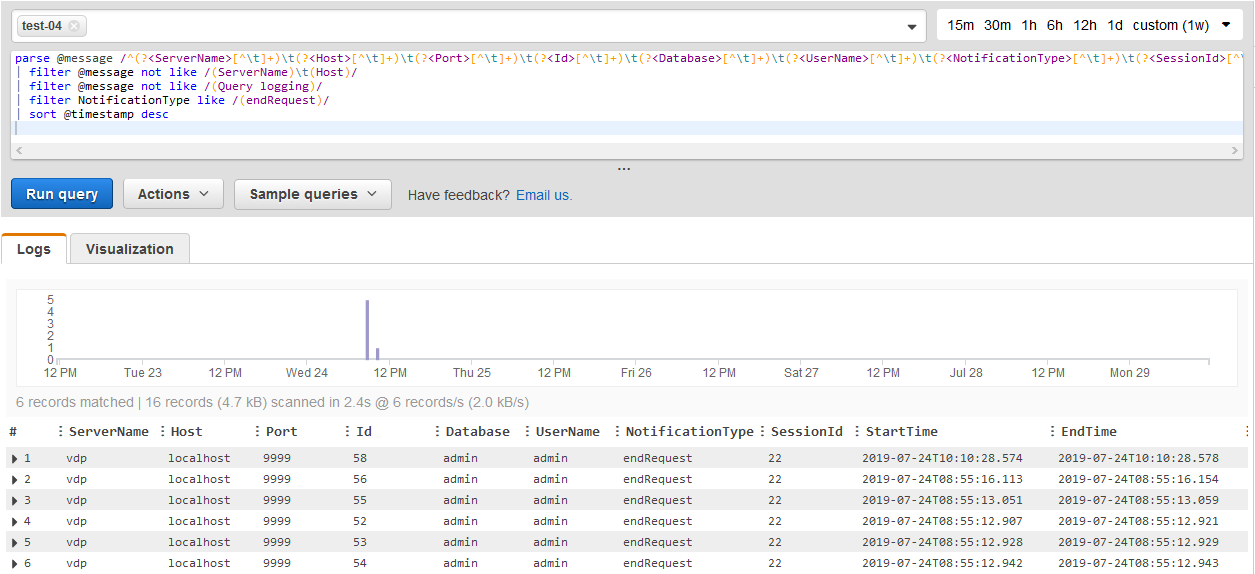1255x574 pixels.
Task: Click StartTime 2019-07-24T08:55:13.051 cell
Action: pyautogui.click(x=943, y=500)
